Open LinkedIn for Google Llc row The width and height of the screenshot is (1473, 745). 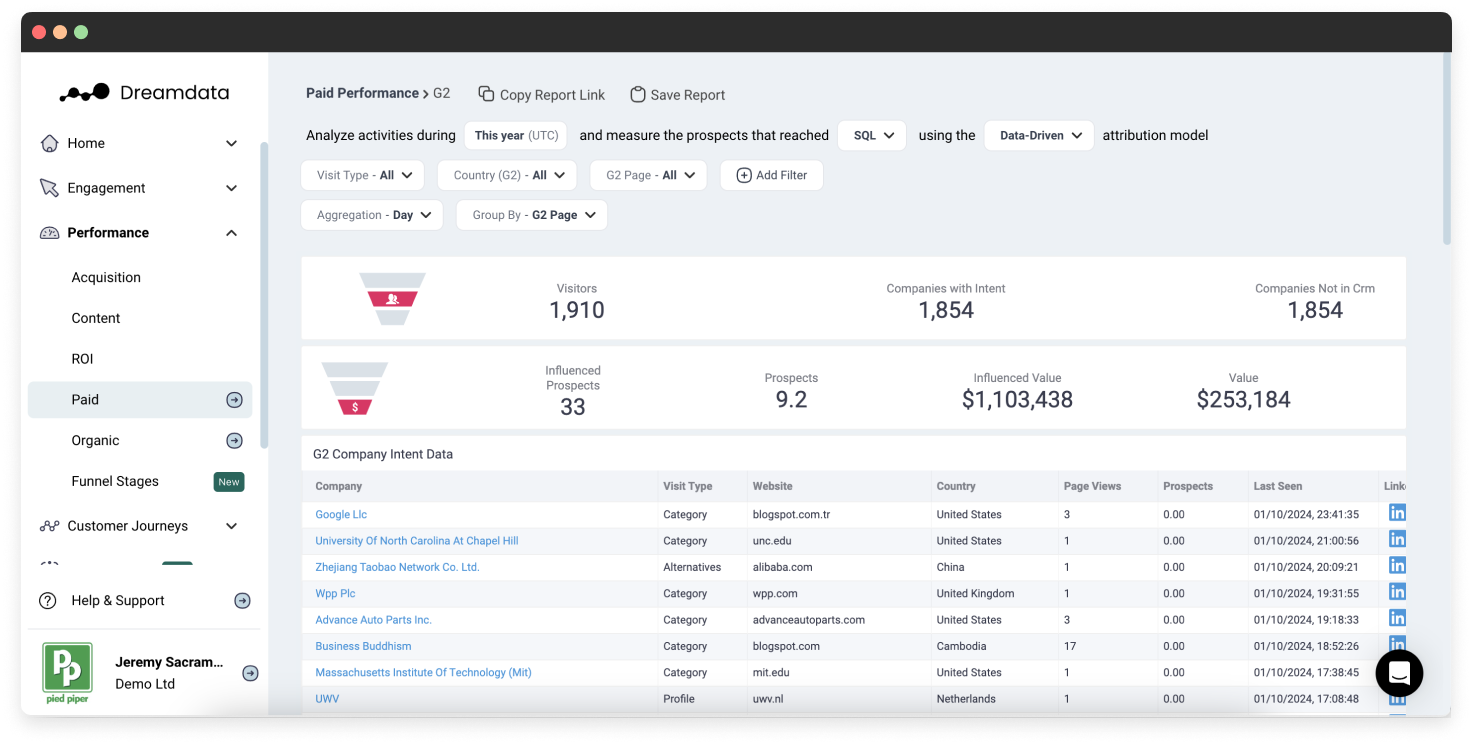click(x=1397, y=513)
